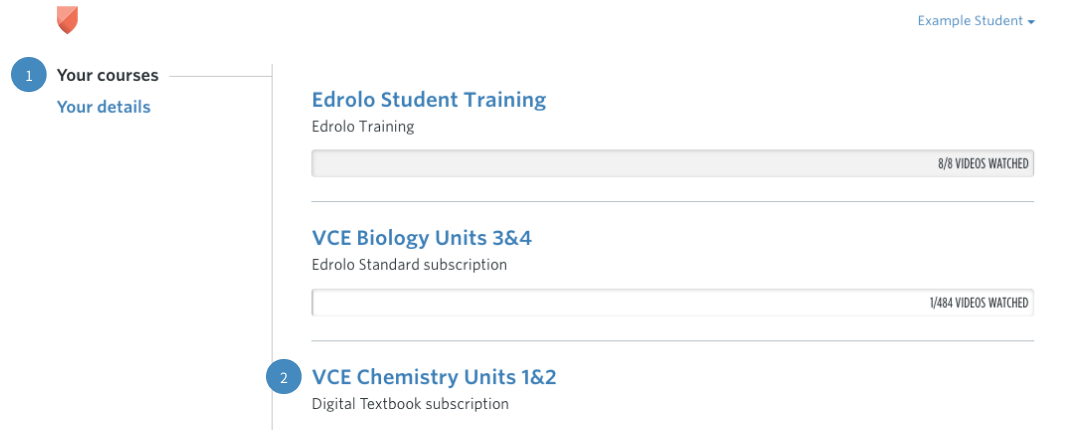
Task: Click the Edrolo Training progress bar
Action: point(673,164)
